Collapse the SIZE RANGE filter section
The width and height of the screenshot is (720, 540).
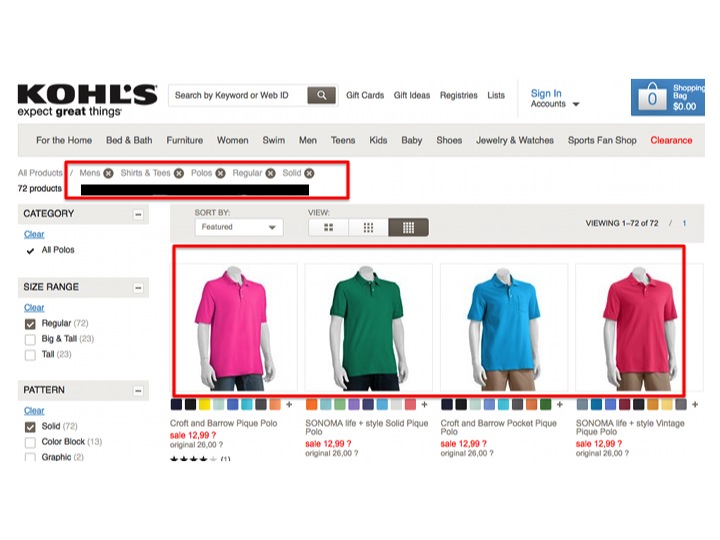pyautogui.click(x=138, y=288)
